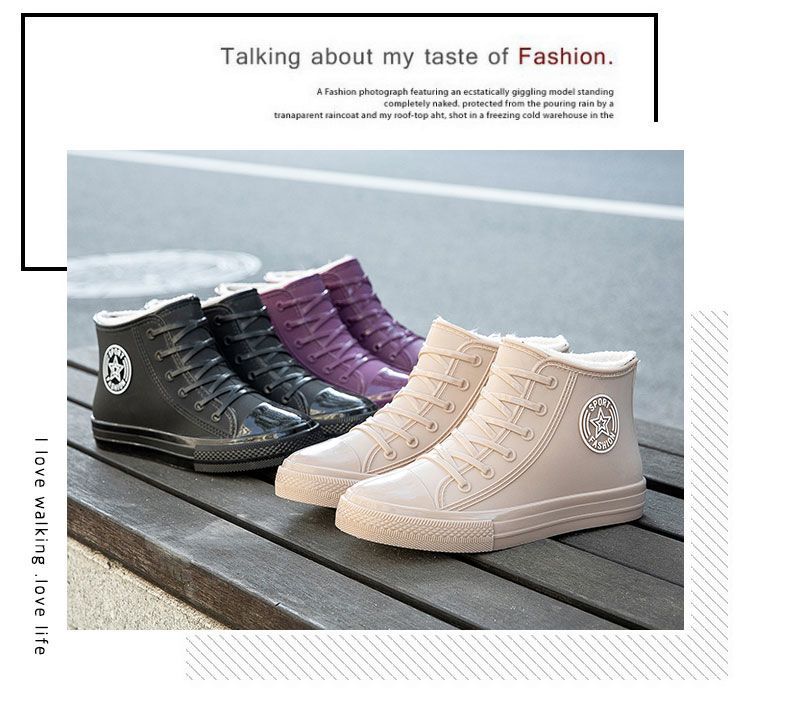
Task: Click the small paragraph beginning "A Fashion photograph"
Action: point(444,103)
